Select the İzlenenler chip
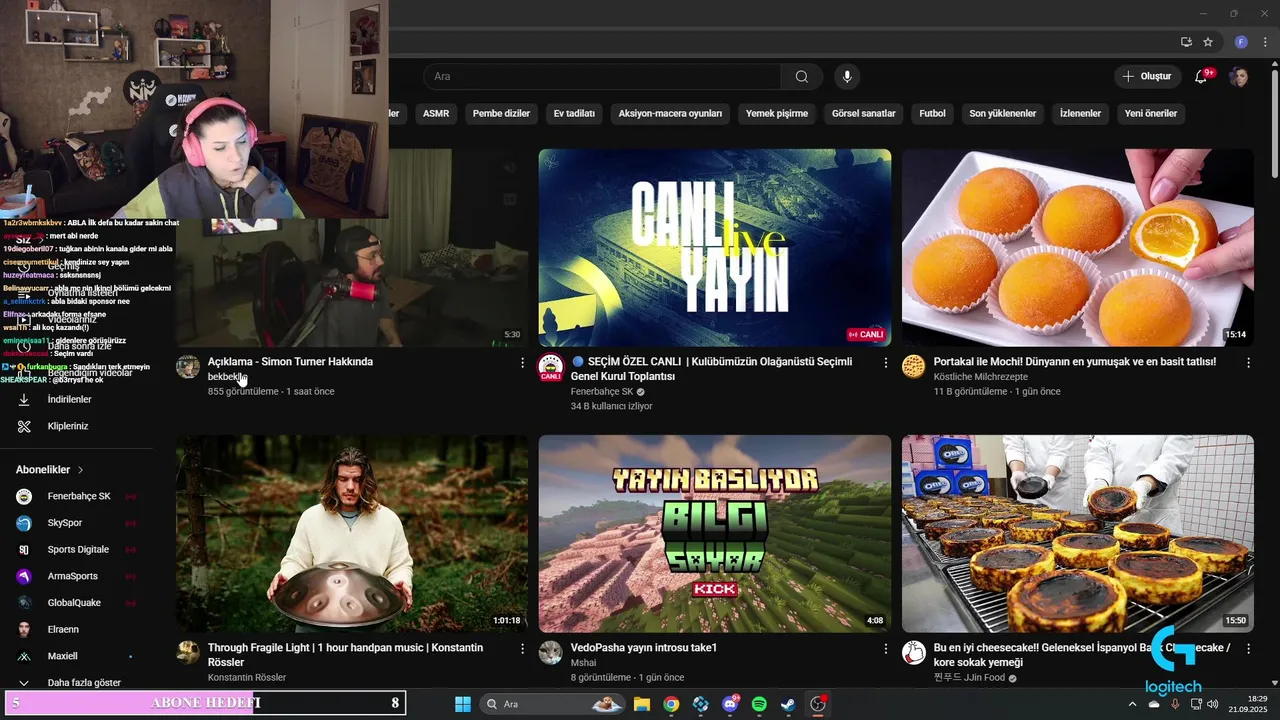Image resolution: width=1280 pixels, height=720 pixels. (1080, 113)
